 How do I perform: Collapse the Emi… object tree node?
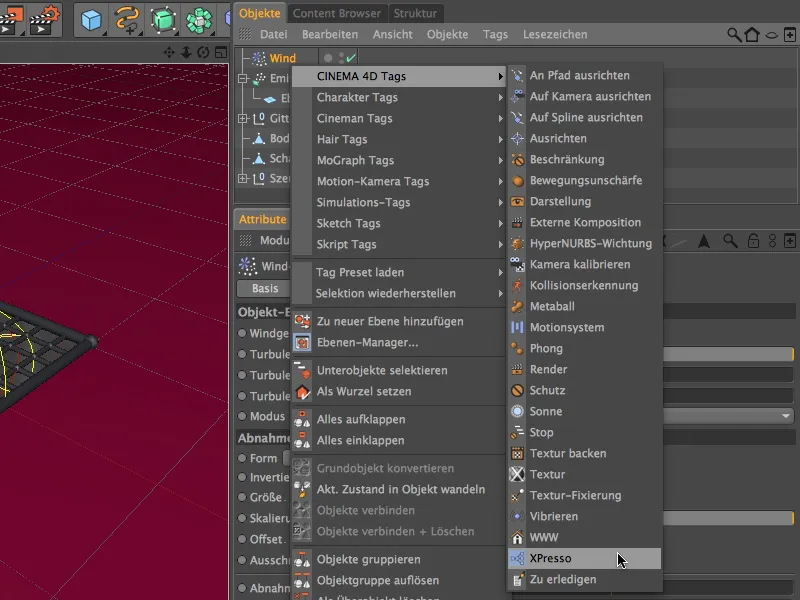243,78
